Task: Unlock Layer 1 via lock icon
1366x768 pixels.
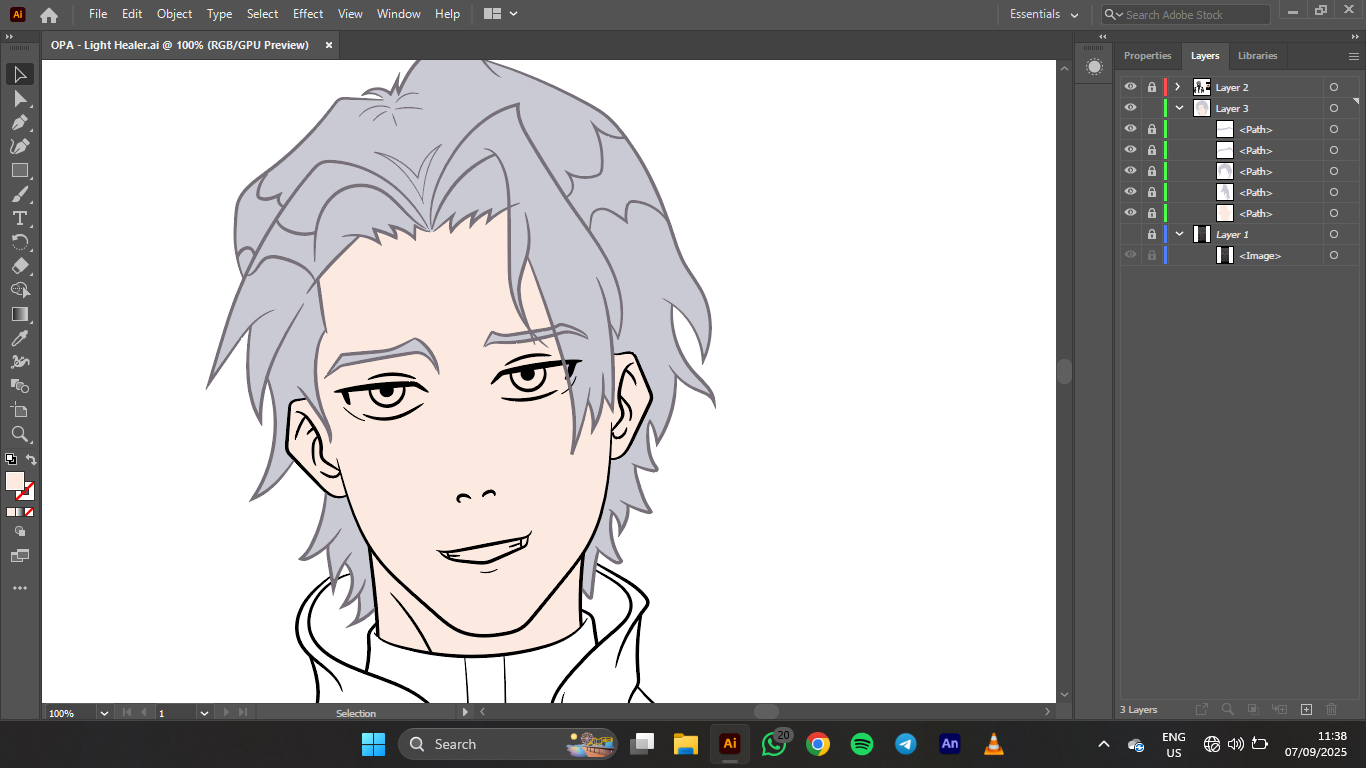Action: click(x=1152, y=234)
